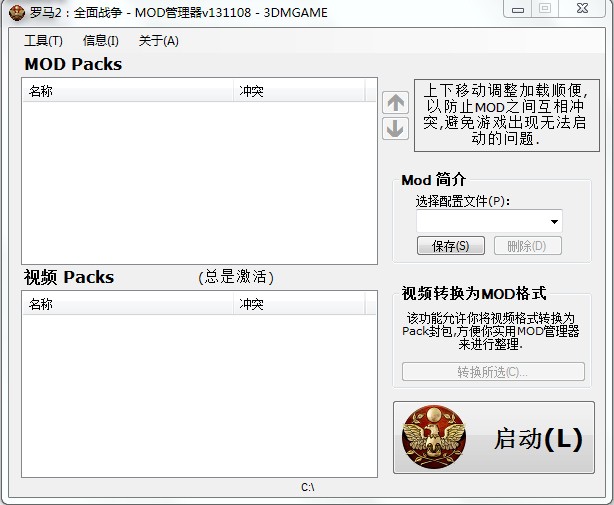614x505 pixels.
Task: Click the C:\ path in status bar
Action: tap(307, 487)
